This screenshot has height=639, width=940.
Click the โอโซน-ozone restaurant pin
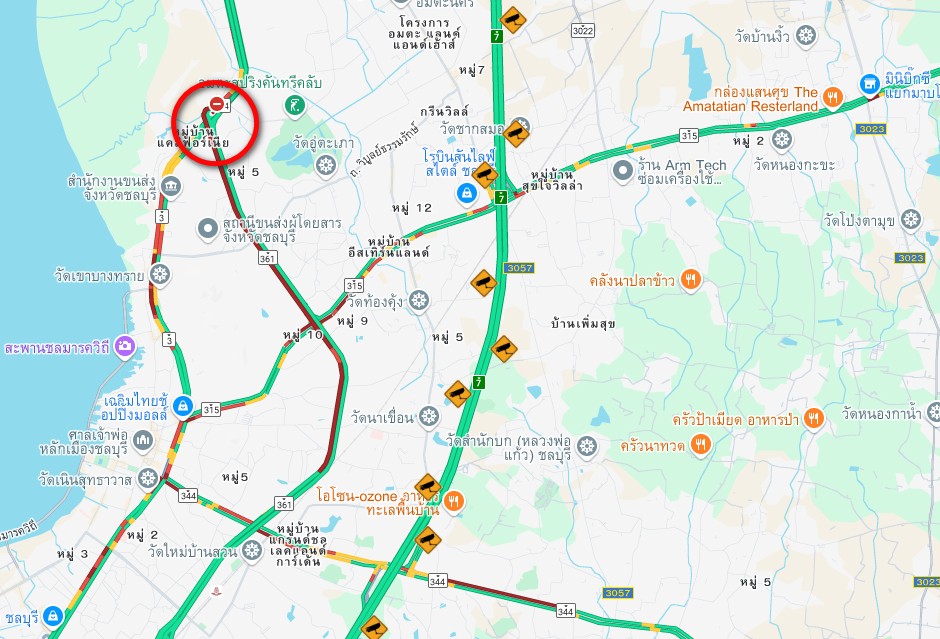[x=454, y=501]
